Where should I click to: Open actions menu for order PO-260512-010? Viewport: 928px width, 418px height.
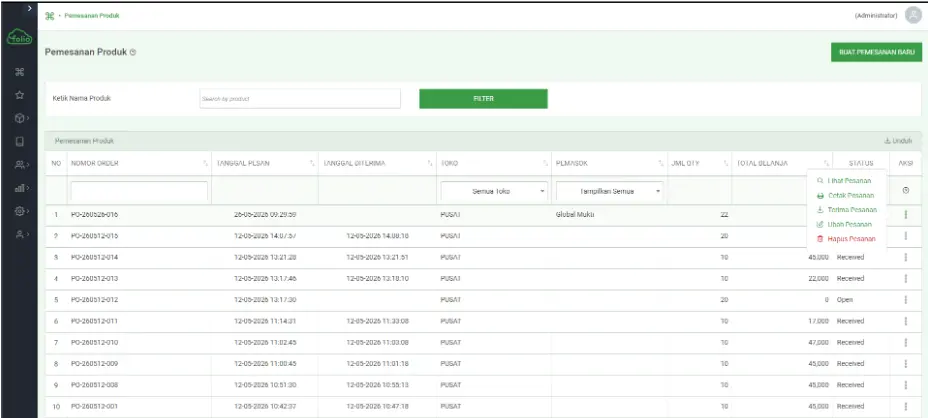tap(906, 343)
